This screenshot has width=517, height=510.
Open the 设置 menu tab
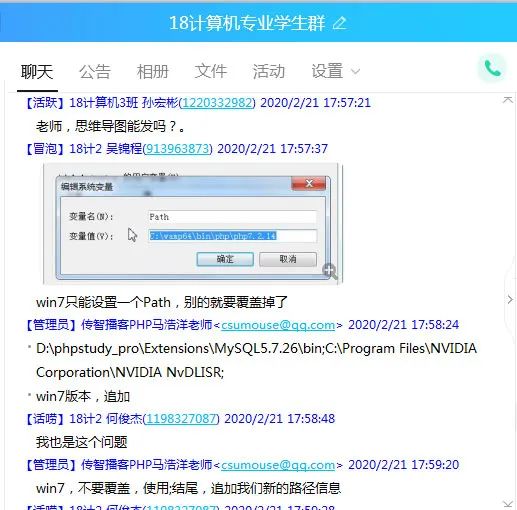(x=327, y=71)
